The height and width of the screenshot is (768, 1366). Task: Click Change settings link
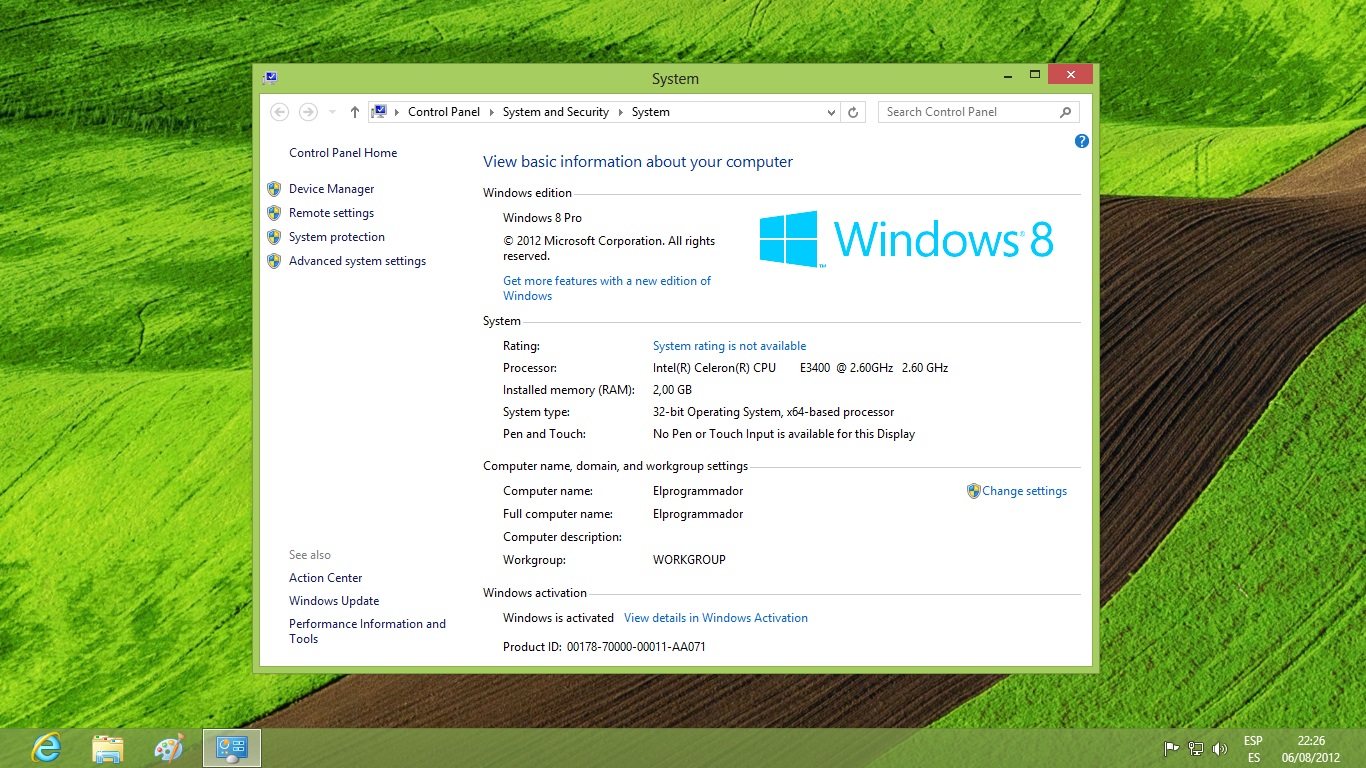tap(1025, 491)
